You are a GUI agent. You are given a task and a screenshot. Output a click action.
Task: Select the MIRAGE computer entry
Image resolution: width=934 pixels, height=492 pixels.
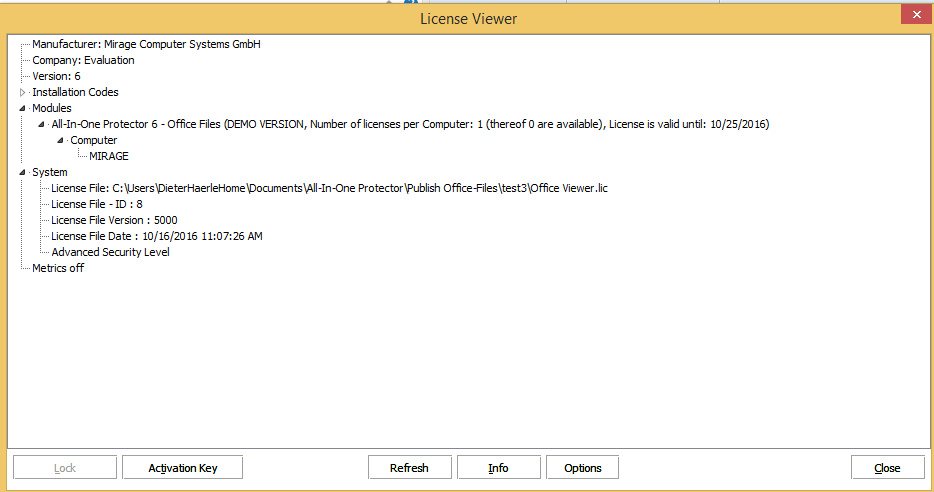point(108,157)
